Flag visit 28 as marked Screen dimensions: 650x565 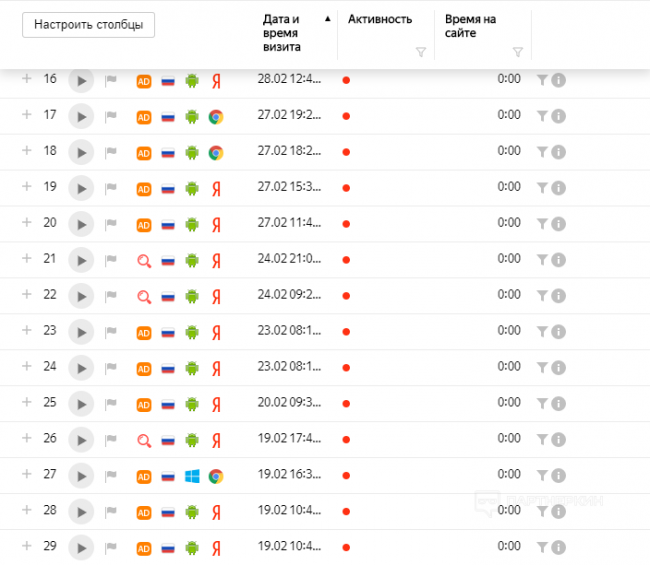pos(111,512)
